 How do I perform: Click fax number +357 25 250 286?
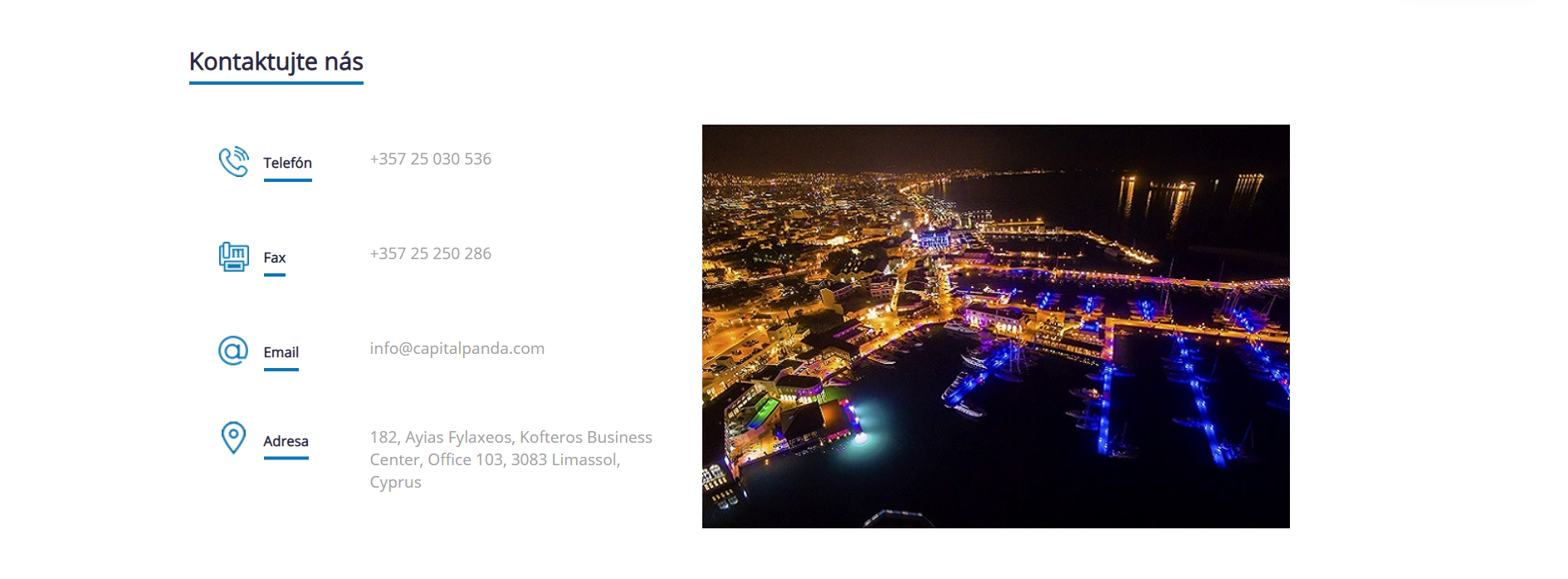pos(430,253)
